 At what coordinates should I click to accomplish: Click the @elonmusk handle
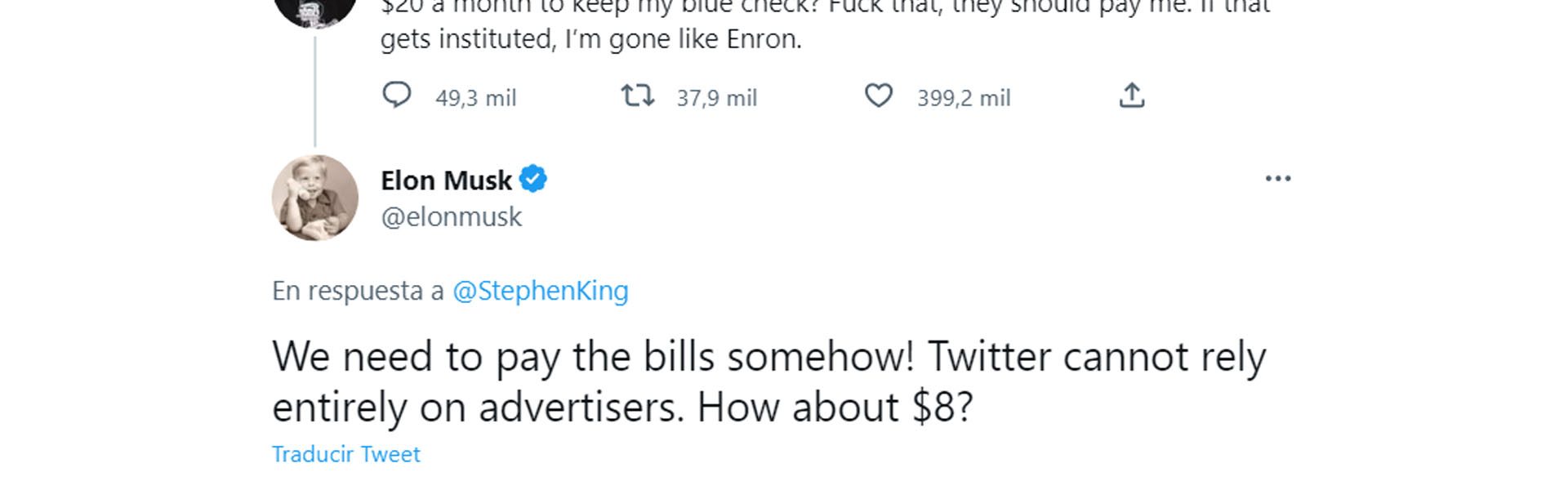(451, 217)
